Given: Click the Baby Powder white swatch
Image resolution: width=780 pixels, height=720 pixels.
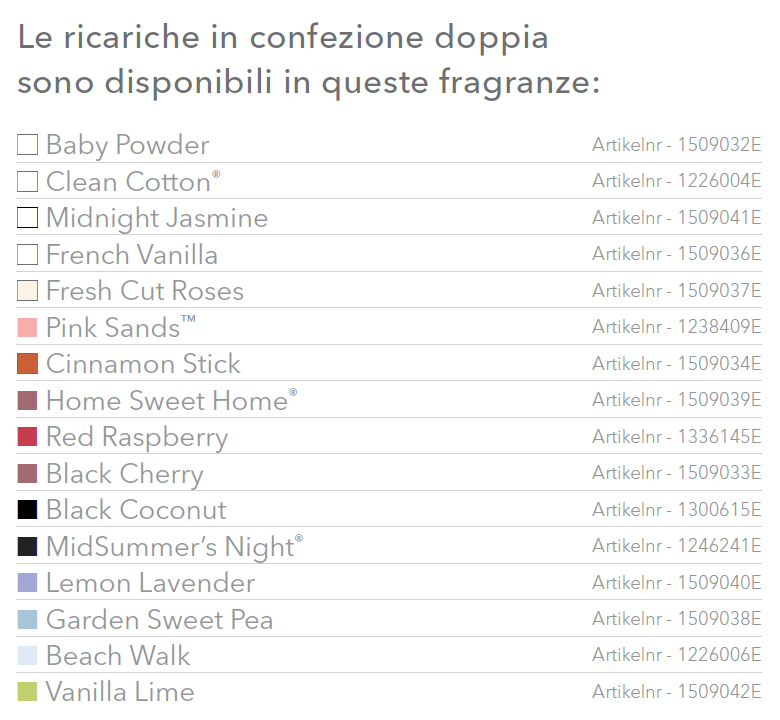Looking at the screenshot, I should click(27, 145).
